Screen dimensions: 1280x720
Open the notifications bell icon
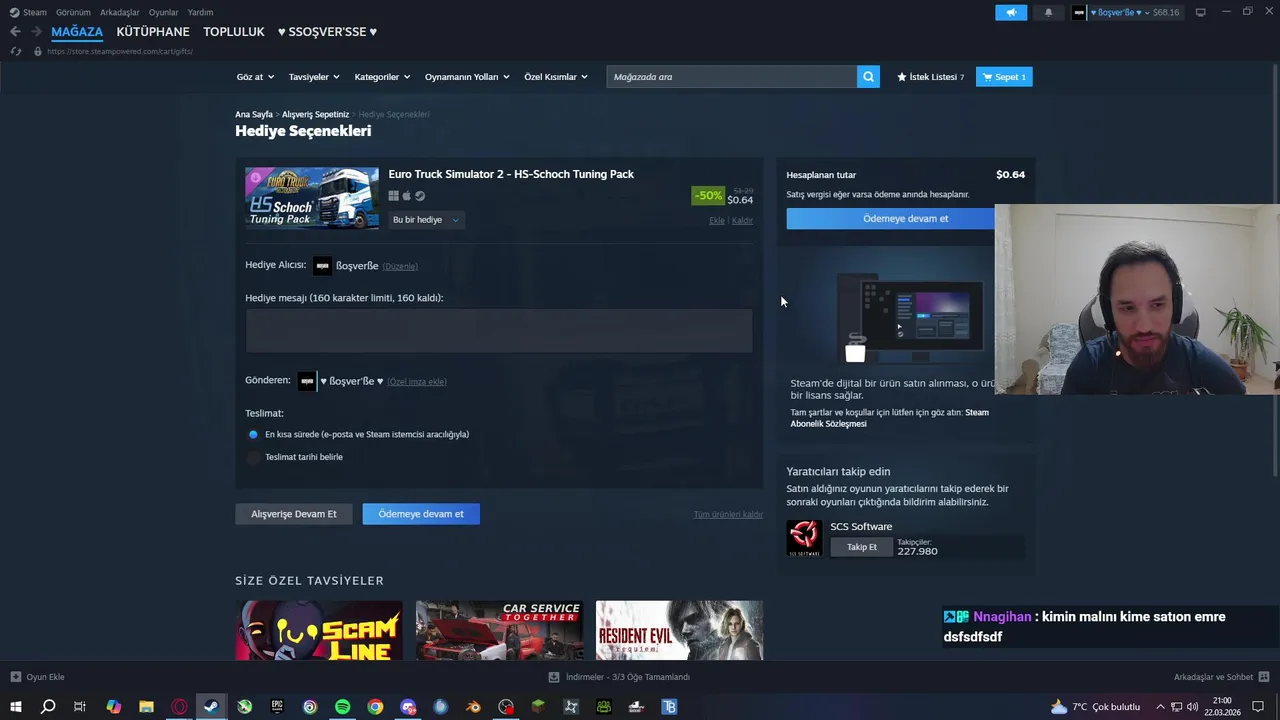pyautogui.click(x=1048, y=12)
